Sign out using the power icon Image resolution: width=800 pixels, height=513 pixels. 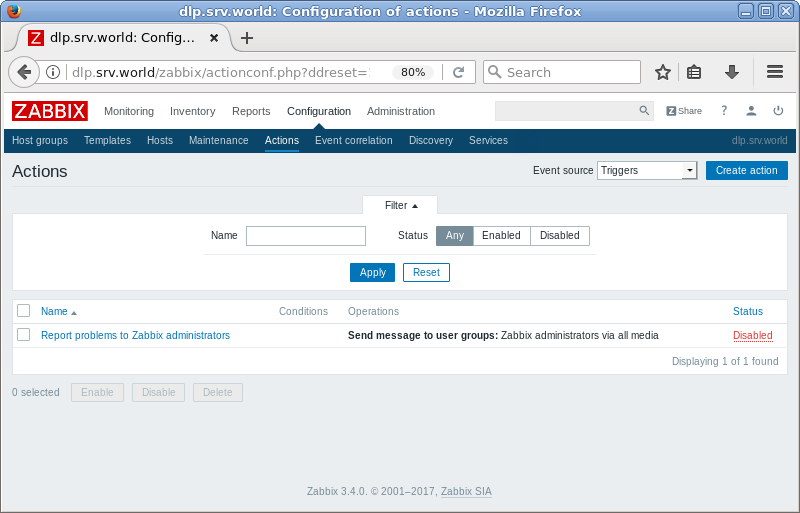point(778,110)
